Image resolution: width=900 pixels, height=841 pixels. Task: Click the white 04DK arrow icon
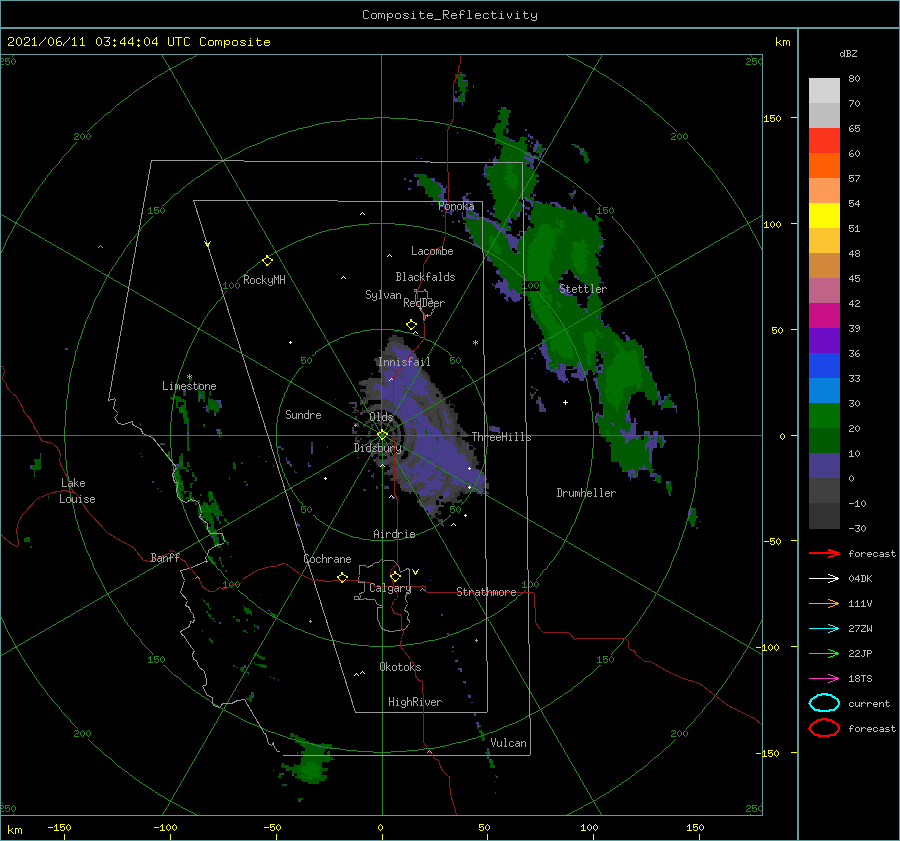pyautogui.click(x=824, y=578)
